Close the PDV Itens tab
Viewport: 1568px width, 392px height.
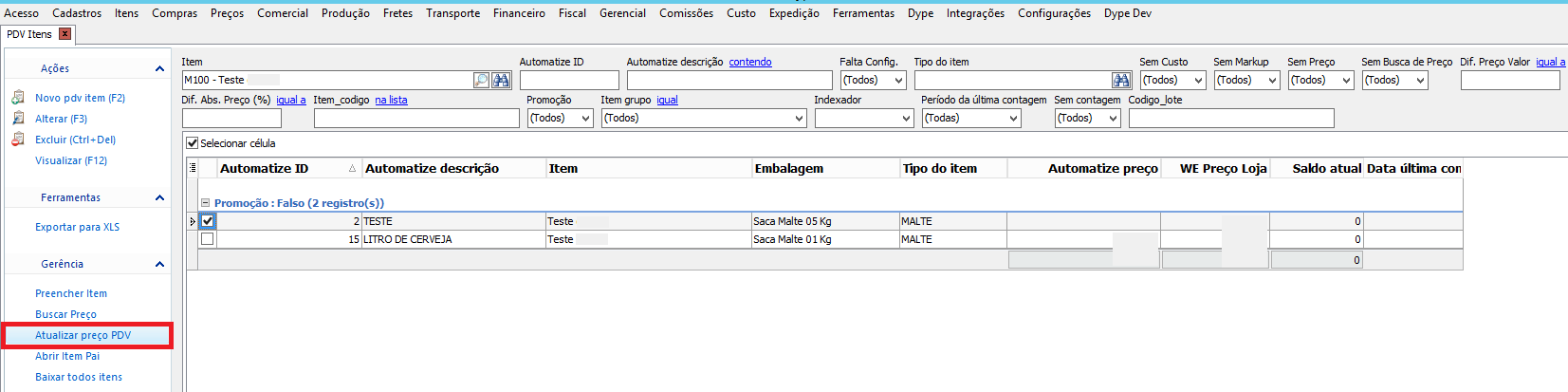[x=65, y=34]
